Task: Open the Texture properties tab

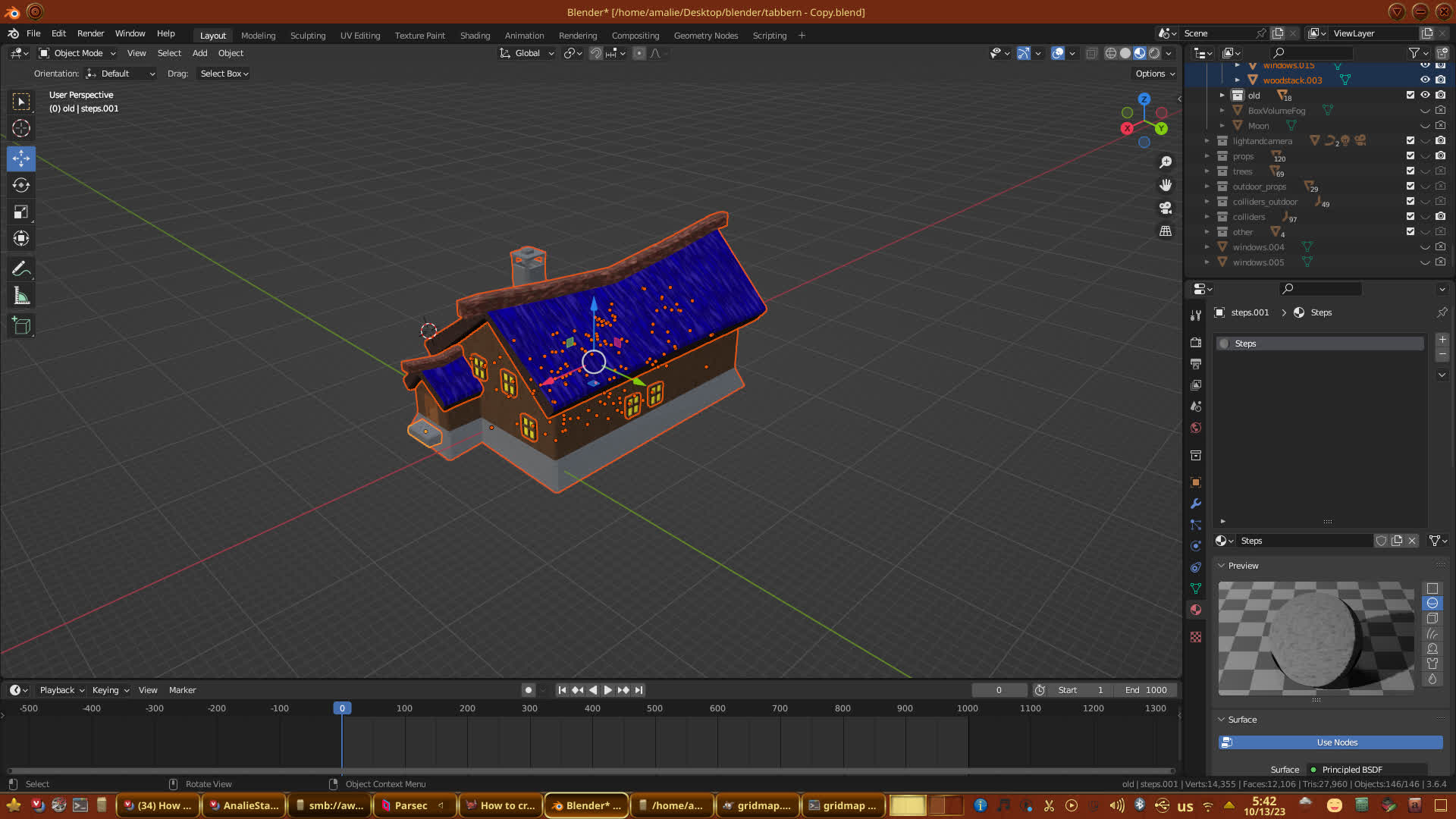Action: (x=1196, y=637)
